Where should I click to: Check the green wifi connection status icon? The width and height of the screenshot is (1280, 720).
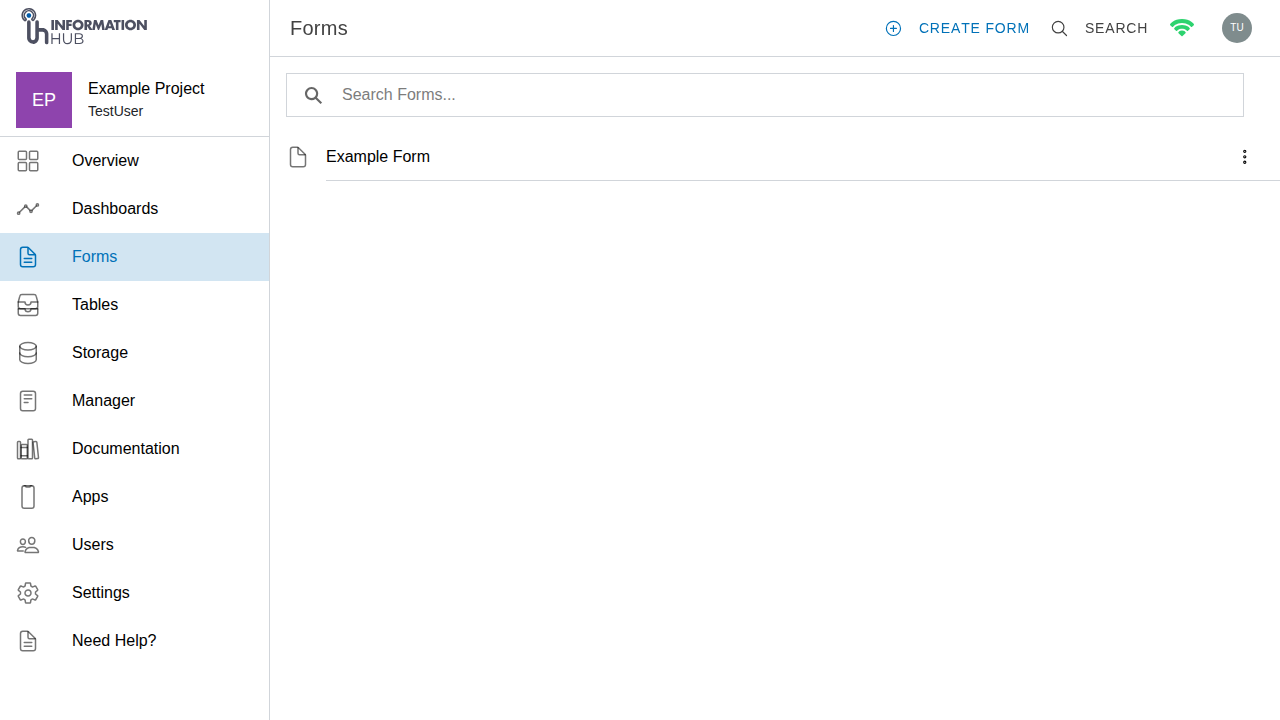1182,28
